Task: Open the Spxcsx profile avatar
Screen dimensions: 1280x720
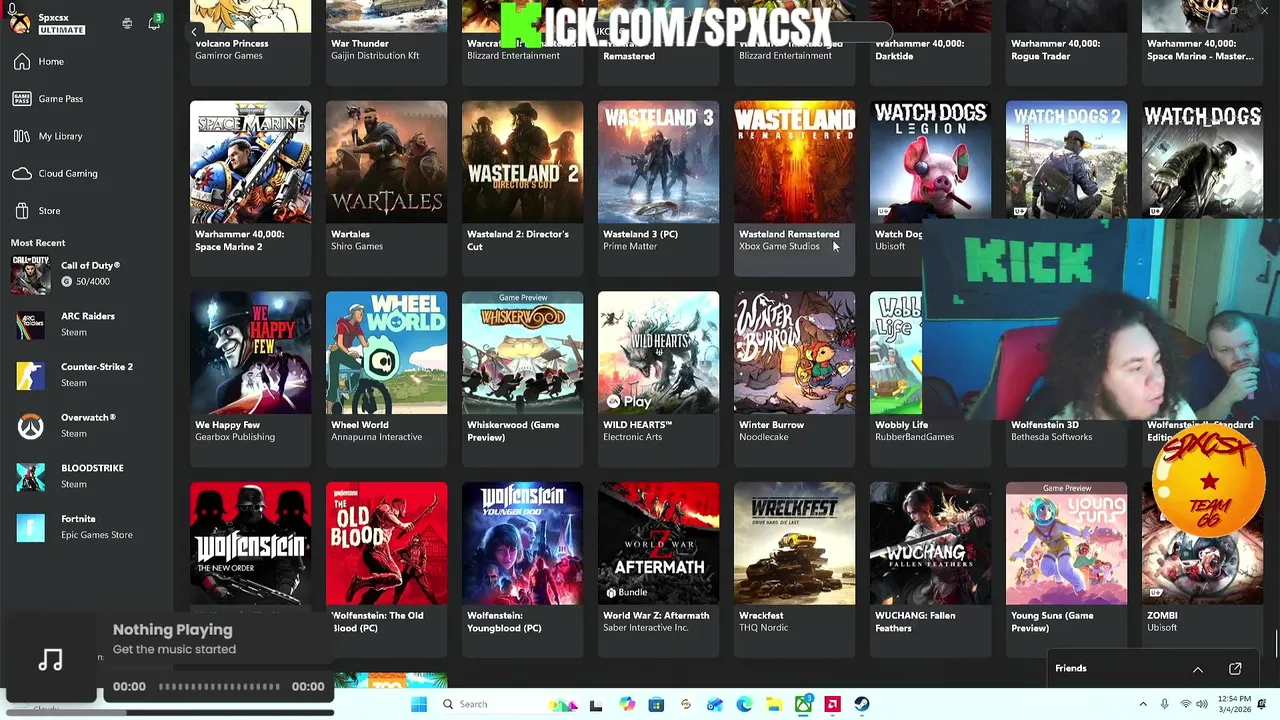Action: pyautogui.click(x=20, y=22)
